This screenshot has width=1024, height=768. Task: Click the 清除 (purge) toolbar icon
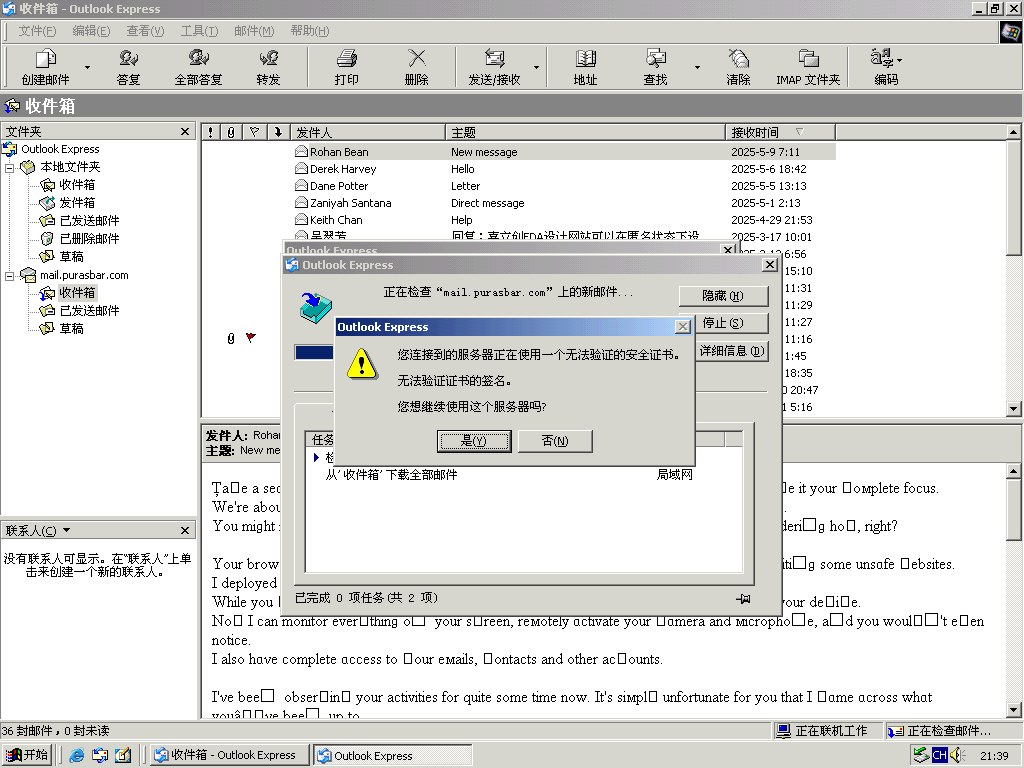click(x=738, y=67)
